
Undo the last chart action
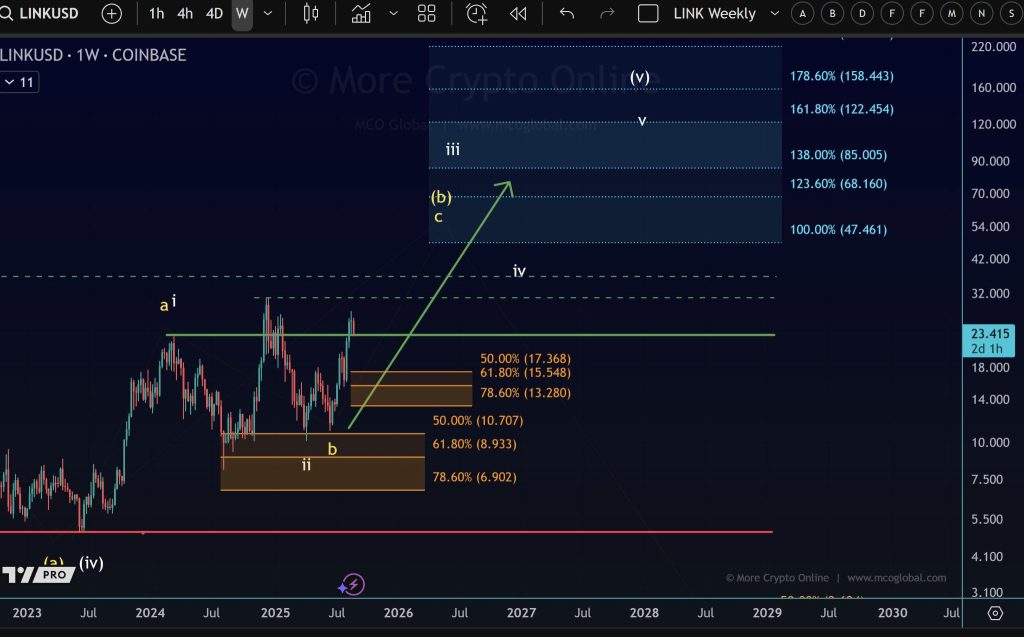coord(567,14)
